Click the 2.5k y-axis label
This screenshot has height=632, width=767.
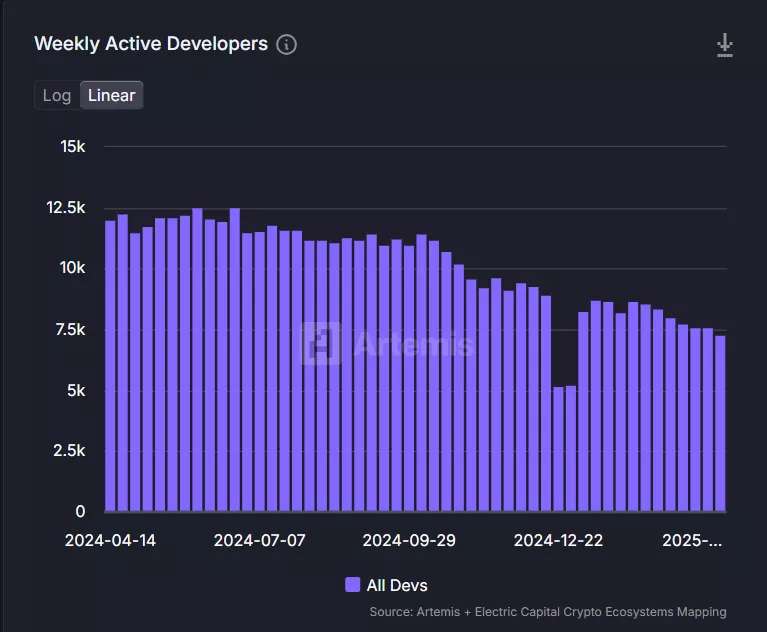pos(70,451)
